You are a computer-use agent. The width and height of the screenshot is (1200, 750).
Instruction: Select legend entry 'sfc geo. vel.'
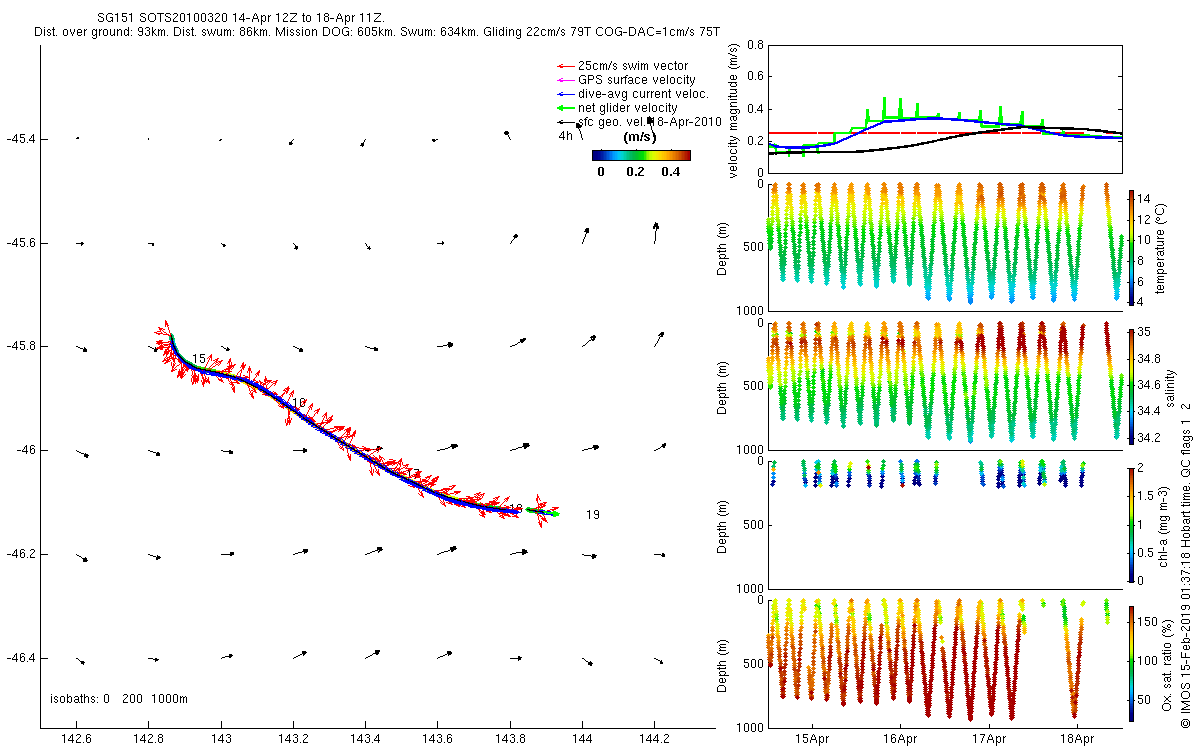[x=611, y=122]
